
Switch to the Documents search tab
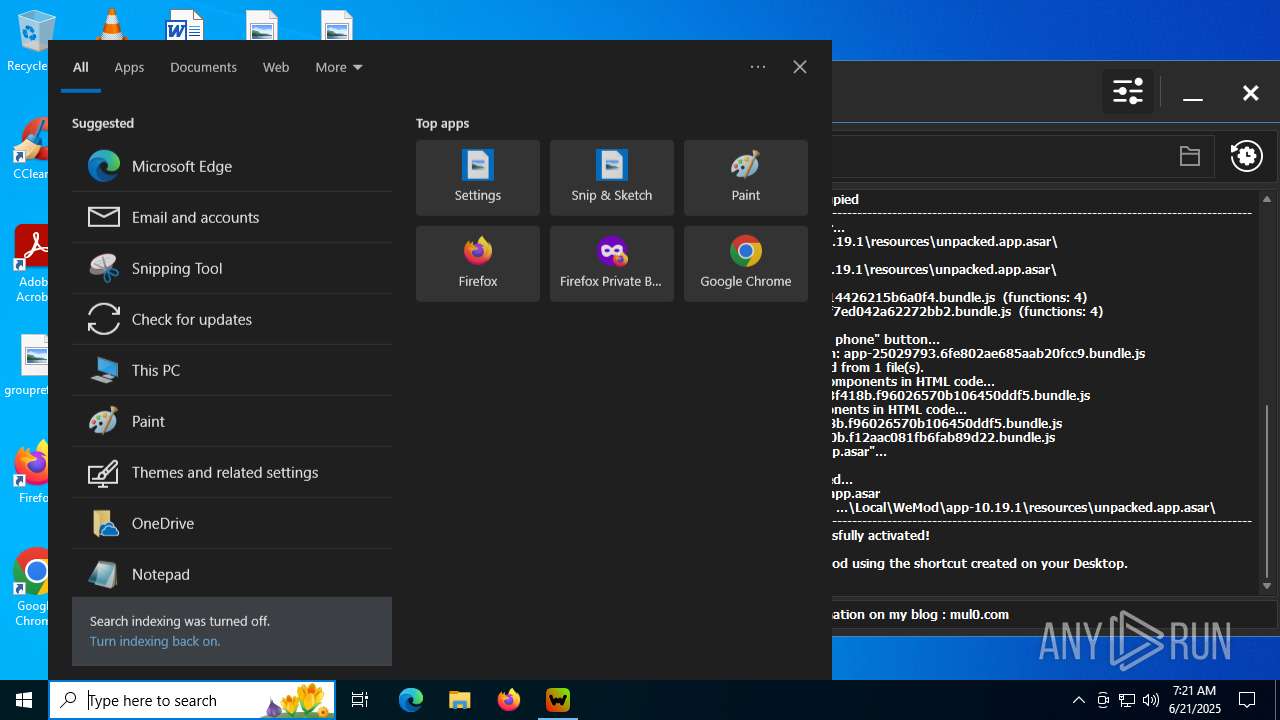click(x=203, y=67)
